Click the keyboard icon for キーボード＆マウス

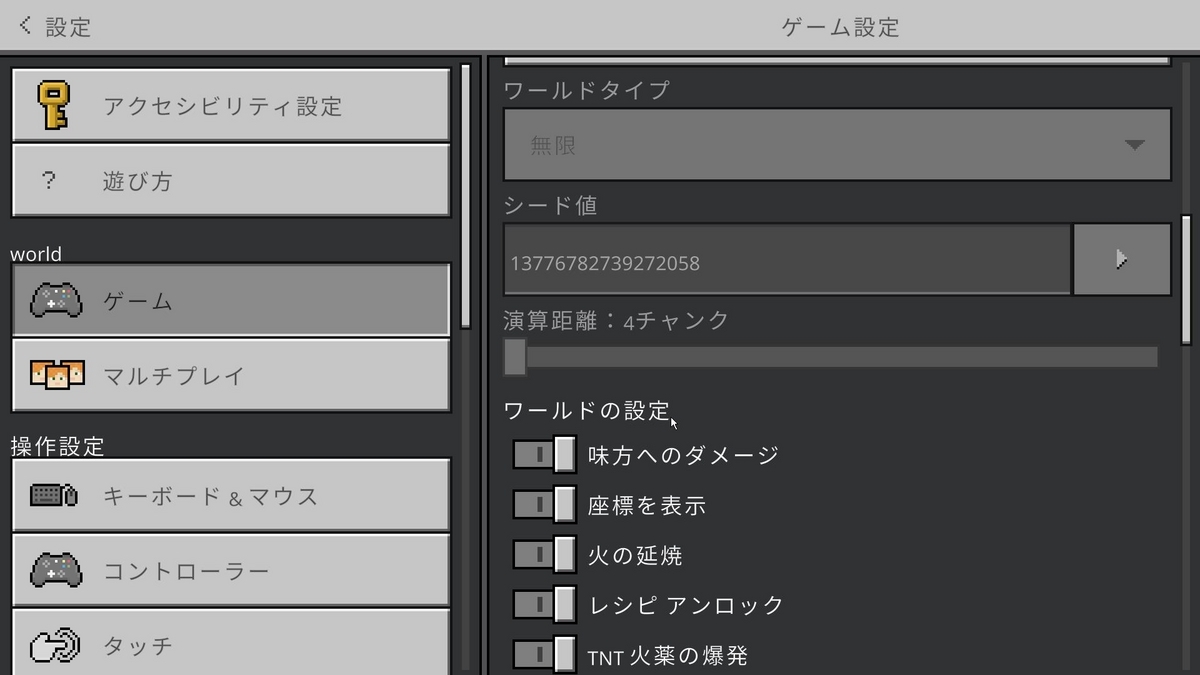tap(54, 495)
